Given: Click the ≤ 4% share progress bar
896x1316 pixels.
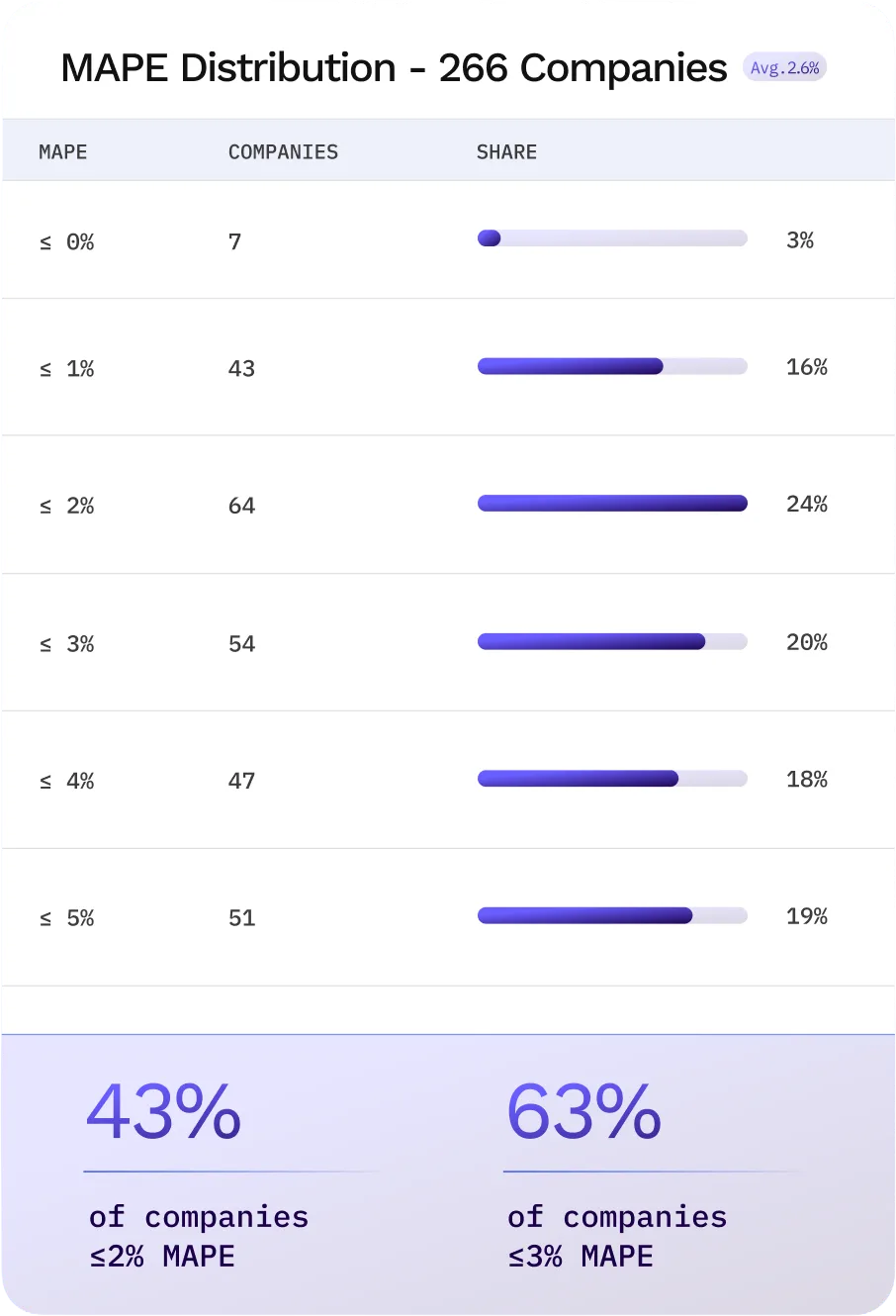Looking at the screenshot, I should tap(612, 779).
